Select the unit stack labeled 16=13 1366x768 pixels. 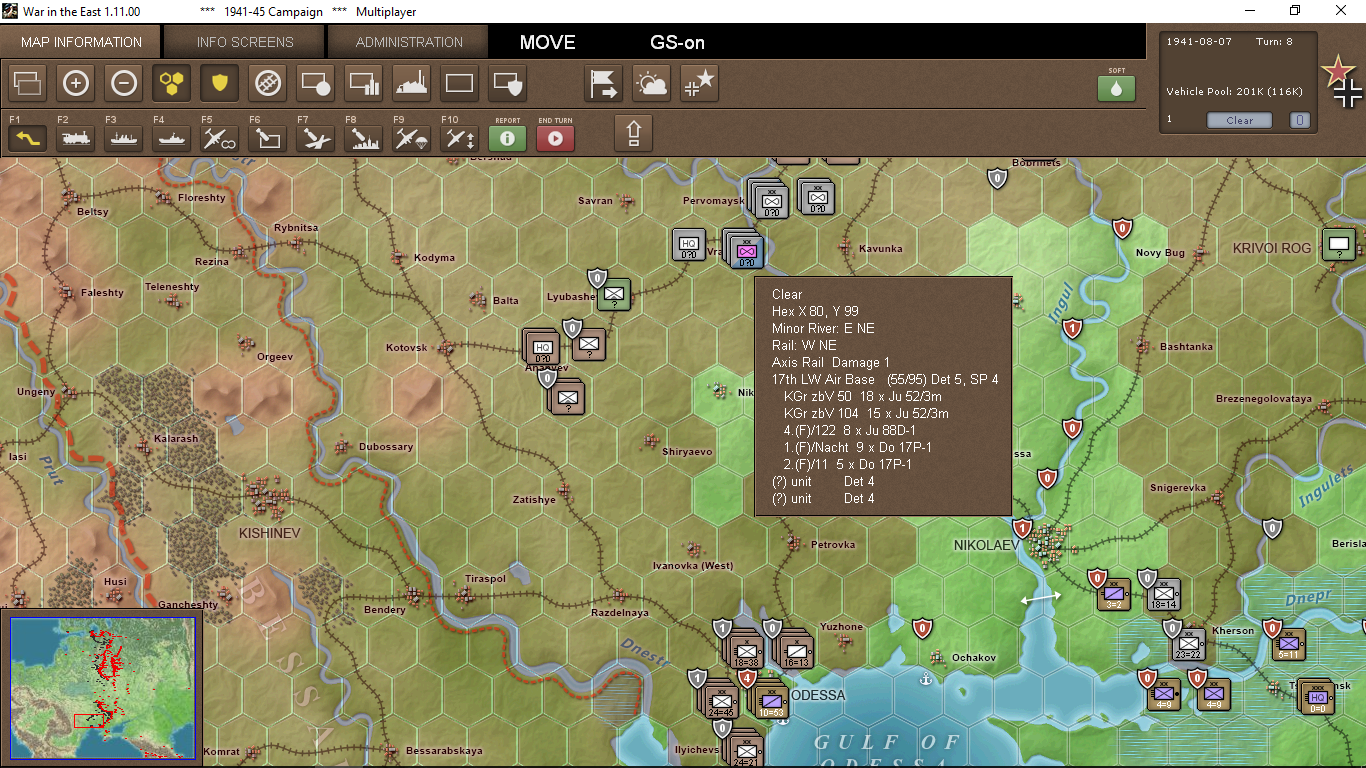click(796, 652)
